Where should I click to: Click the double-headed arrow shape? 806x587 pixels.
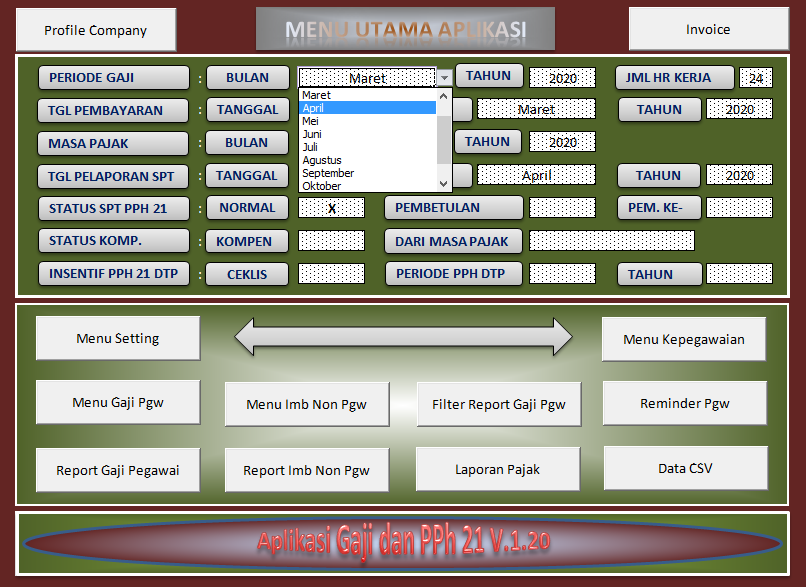point(404,337)
